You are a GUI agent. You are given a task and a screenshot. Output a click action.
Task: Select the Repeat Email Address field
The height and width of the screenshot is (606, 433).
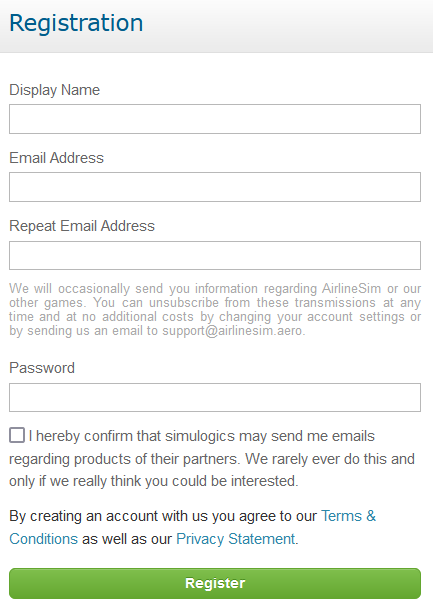tap(215, 255)
